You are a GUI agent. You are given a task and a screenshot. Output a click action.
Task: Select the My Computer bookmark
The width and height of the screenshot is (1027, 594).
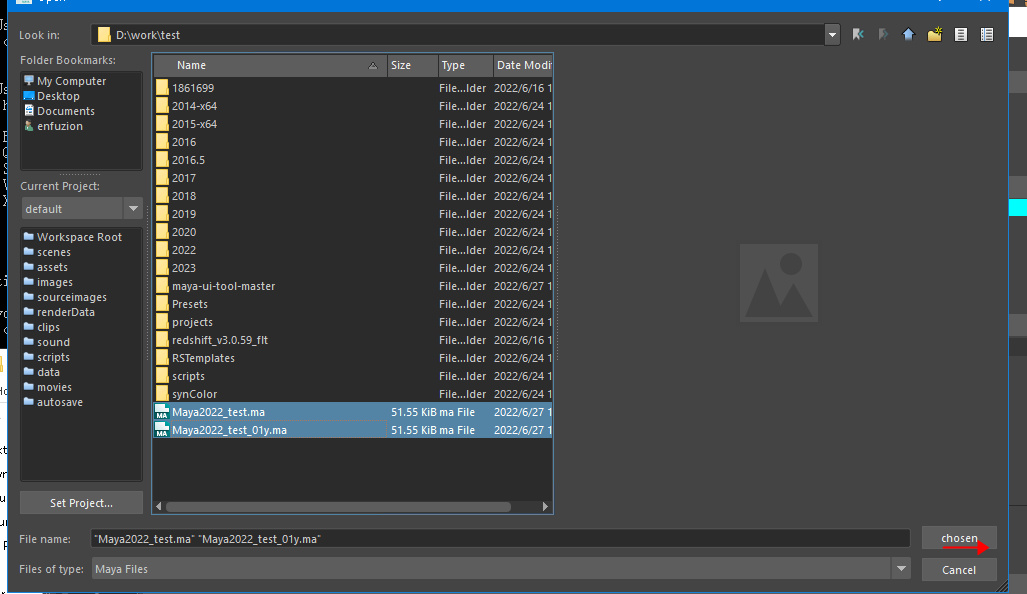coord(71,81)
